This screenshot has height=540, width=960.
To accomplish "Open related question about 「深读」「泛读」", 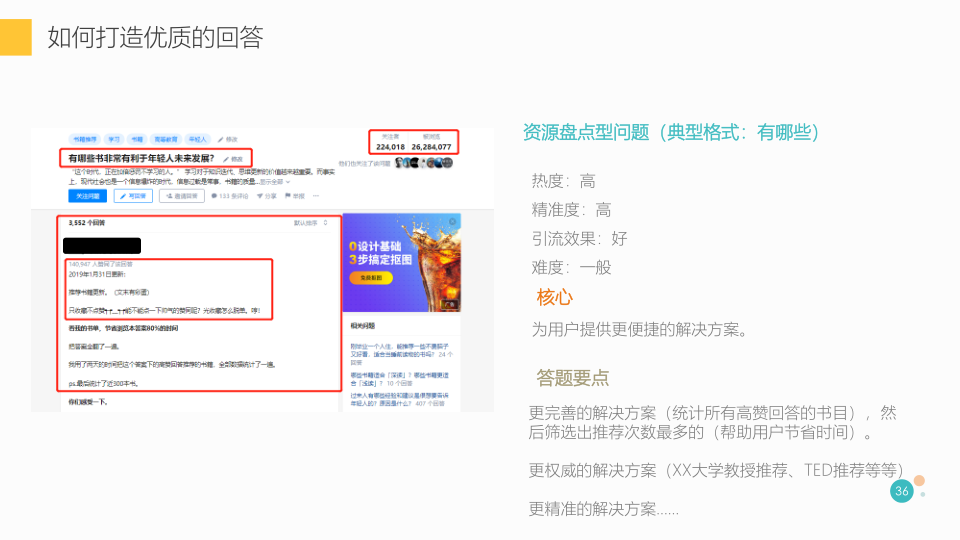I will (400, 379).
